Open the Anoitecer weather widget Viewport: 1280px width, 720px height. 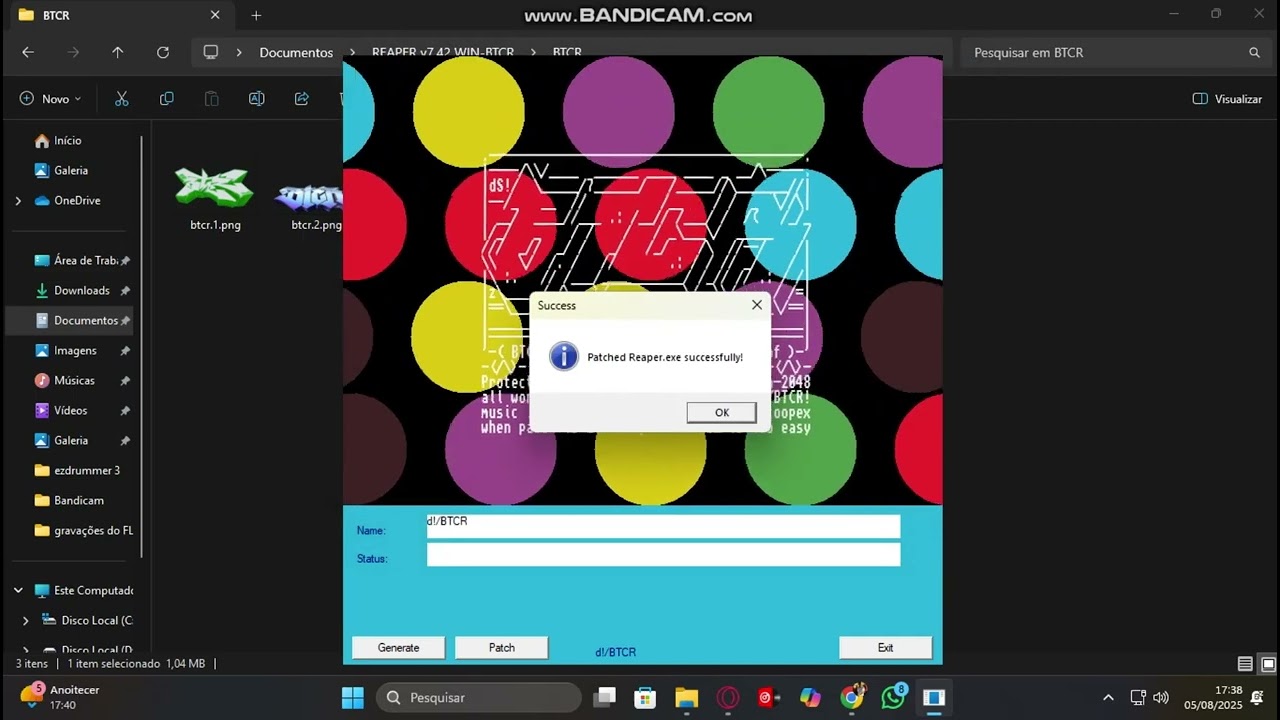pyautogui.click(x=60, y=697)
